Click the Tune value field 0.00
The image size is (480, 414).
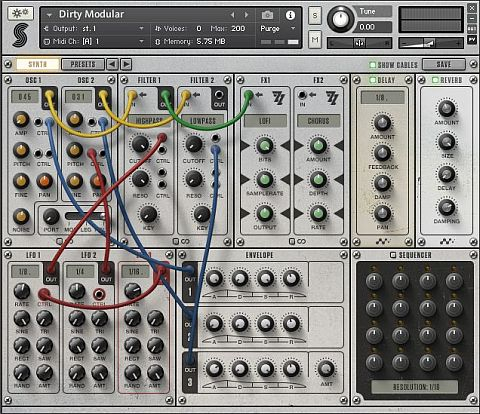[x=373, y=27]
